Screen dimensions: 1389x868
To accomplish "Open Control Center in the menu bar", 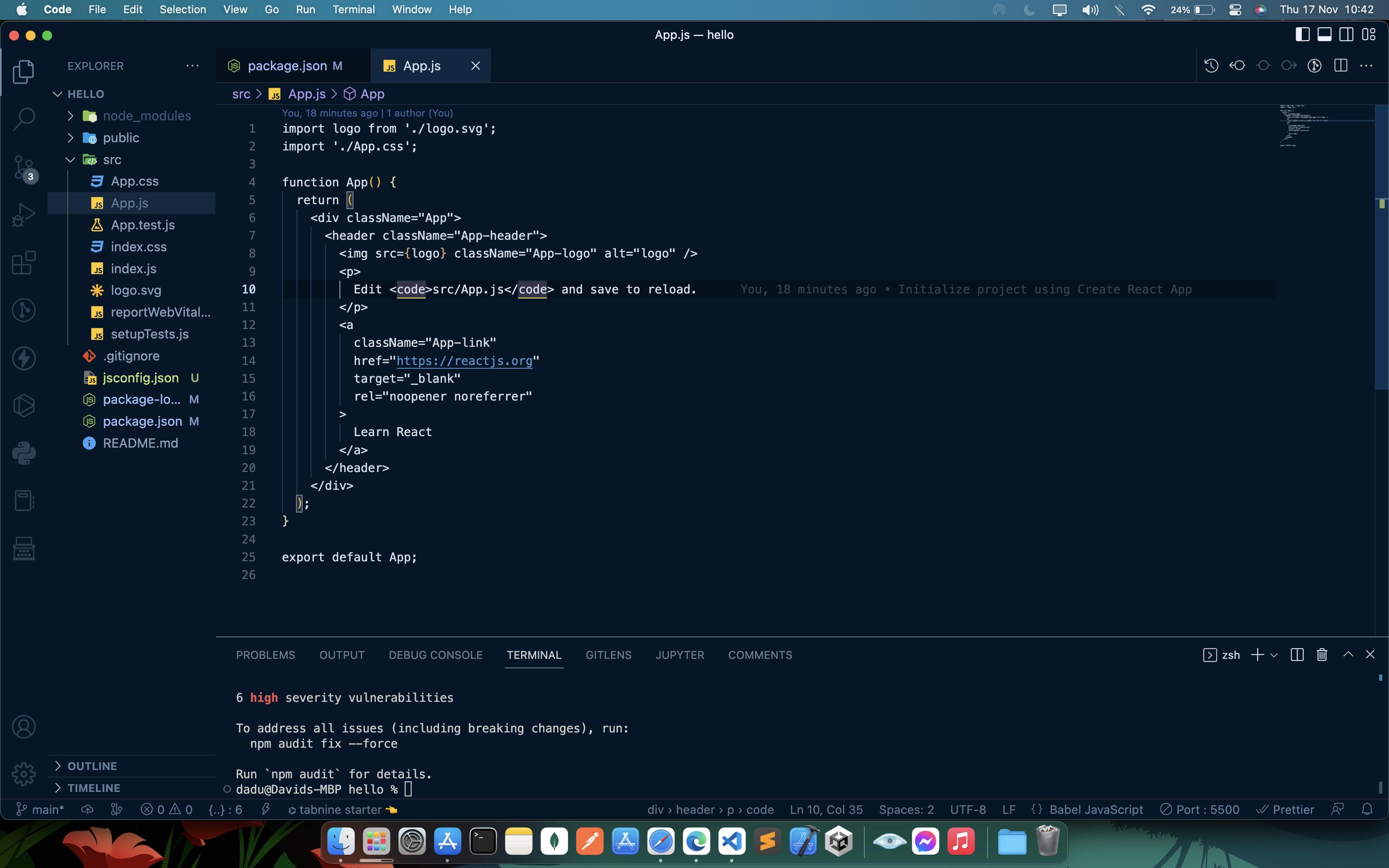I will pos(1235,9).
